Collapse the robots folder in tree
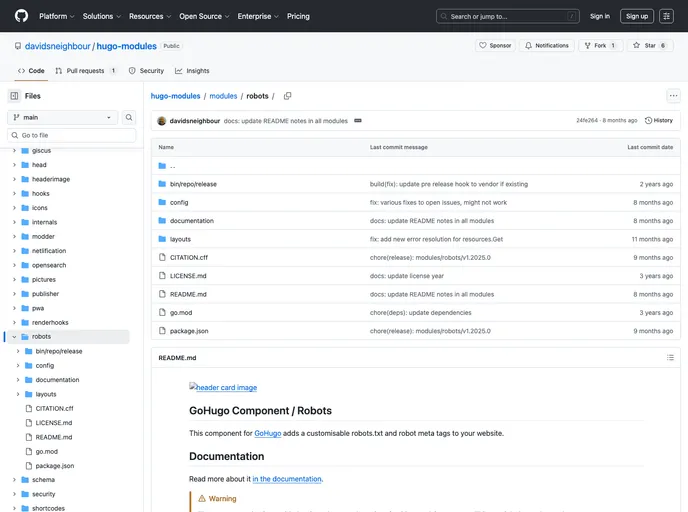Screen dimensions: 688x512 click(14, 337)
